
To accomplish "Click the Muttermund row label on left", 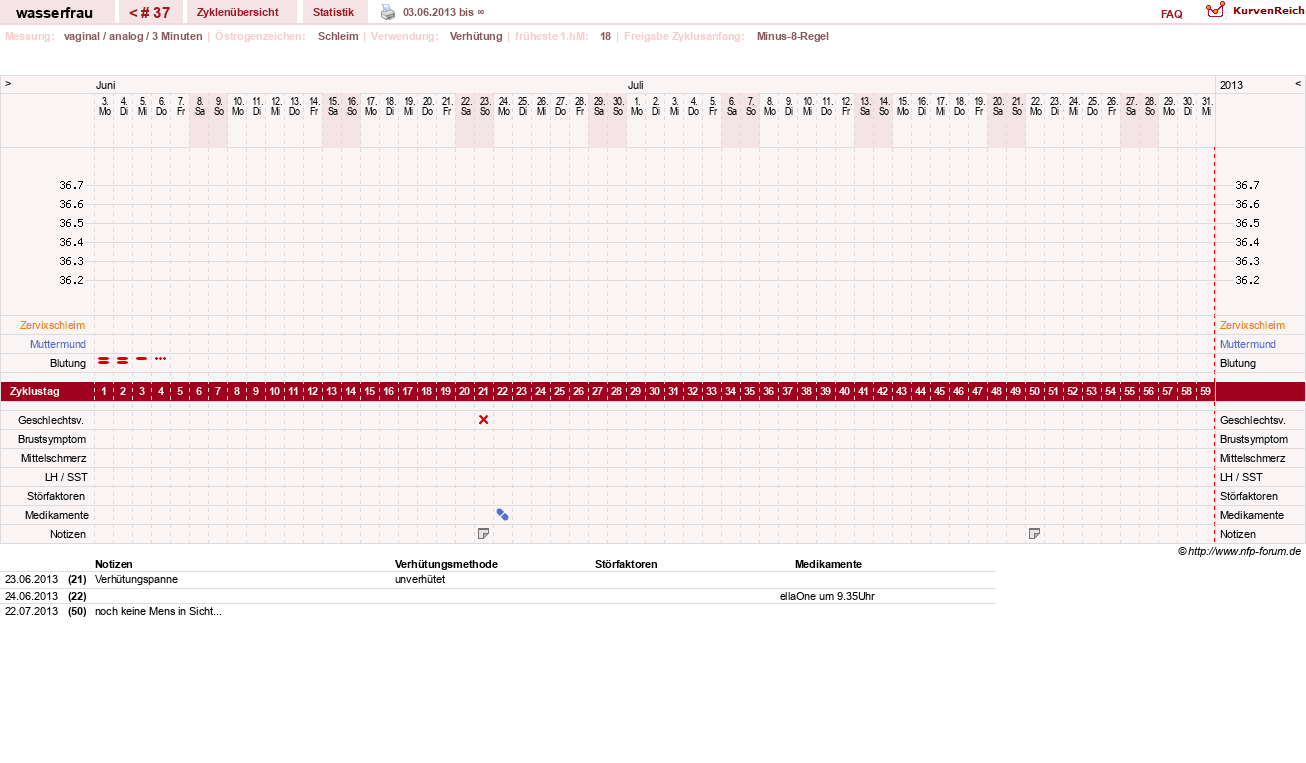I will click(58, 344).
